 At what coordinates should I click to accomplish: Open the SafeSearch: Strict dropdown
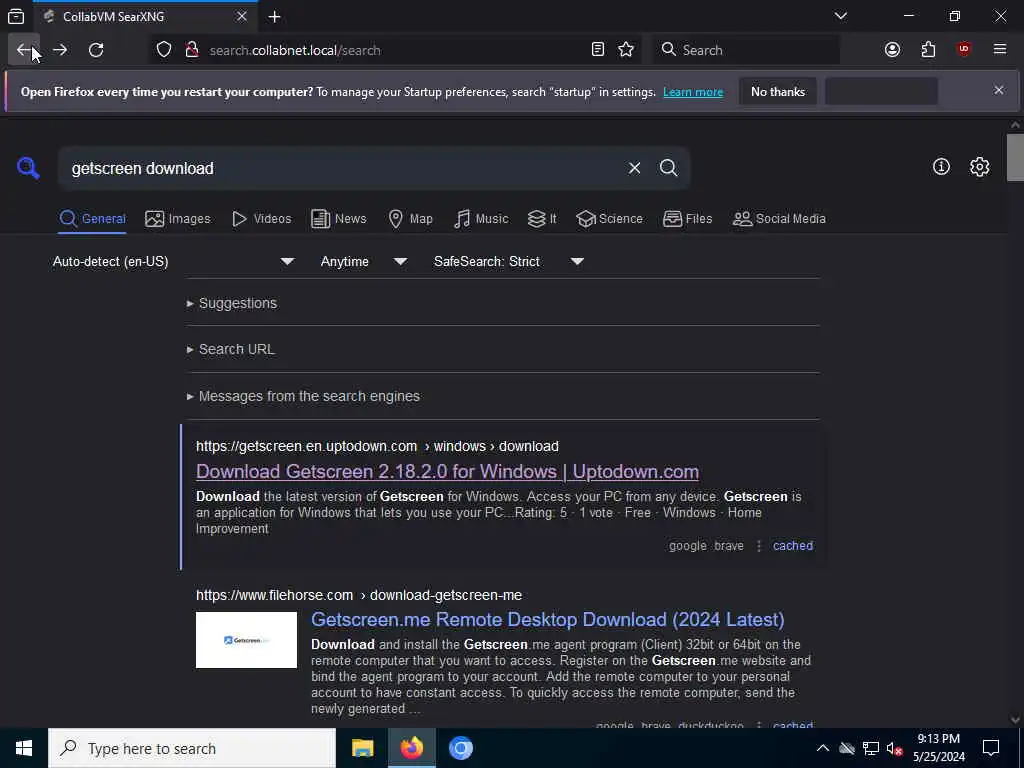(x=509, y=261)
